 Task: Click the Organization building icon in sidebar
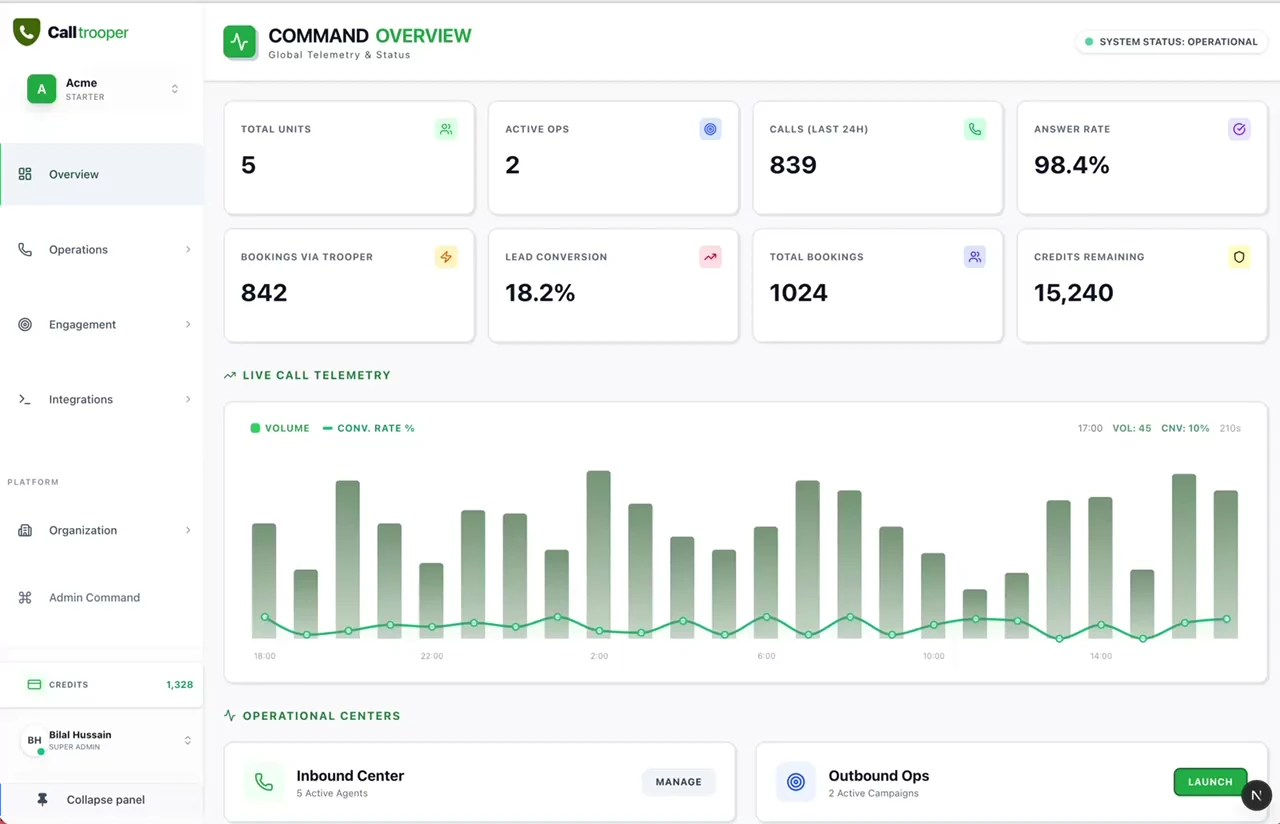(x=25, y=530)
